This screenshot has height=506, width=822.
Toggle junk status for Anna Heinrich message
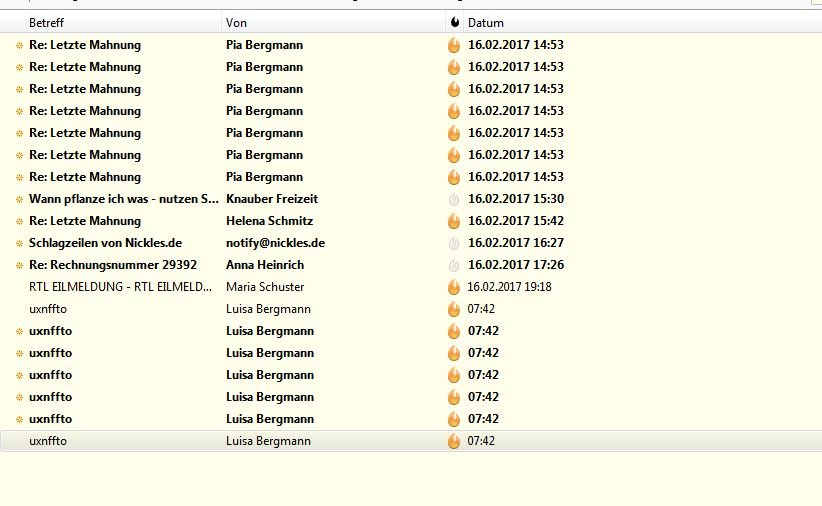tap(454, 265)
